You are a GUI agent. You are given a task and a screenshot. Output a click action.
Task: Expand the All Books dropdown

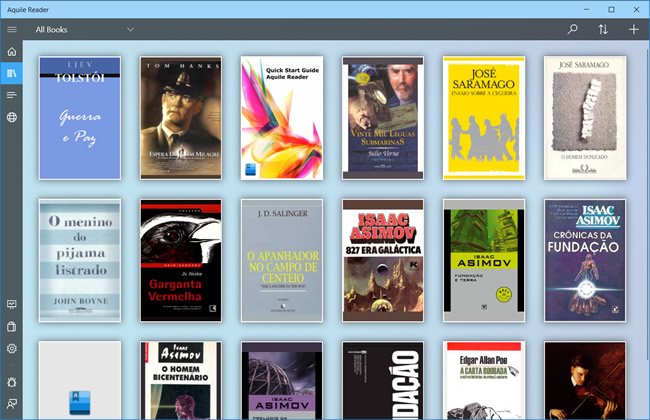coord(85,29)
